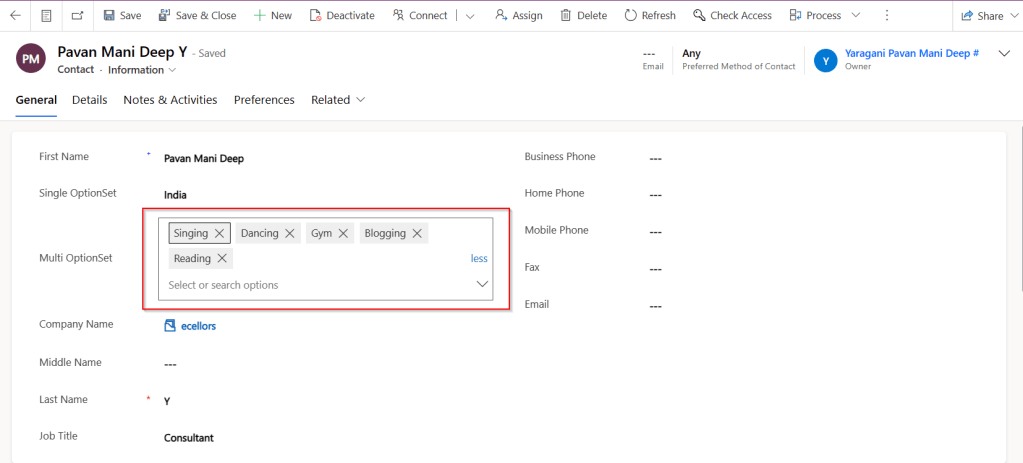Image resolution: width=1023 pixels, height=463 pixels.
Task: Open the Share button
Action: [982, 15]
